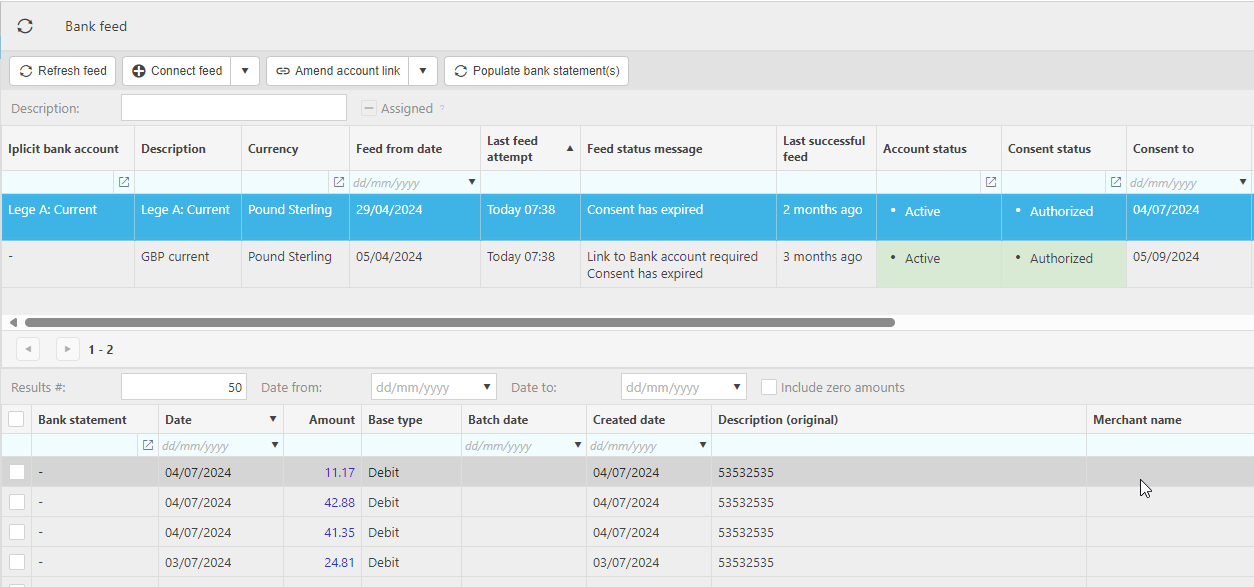Sort by Merchant name column header
This screenshot has width=1254, height=587.
1170,420
